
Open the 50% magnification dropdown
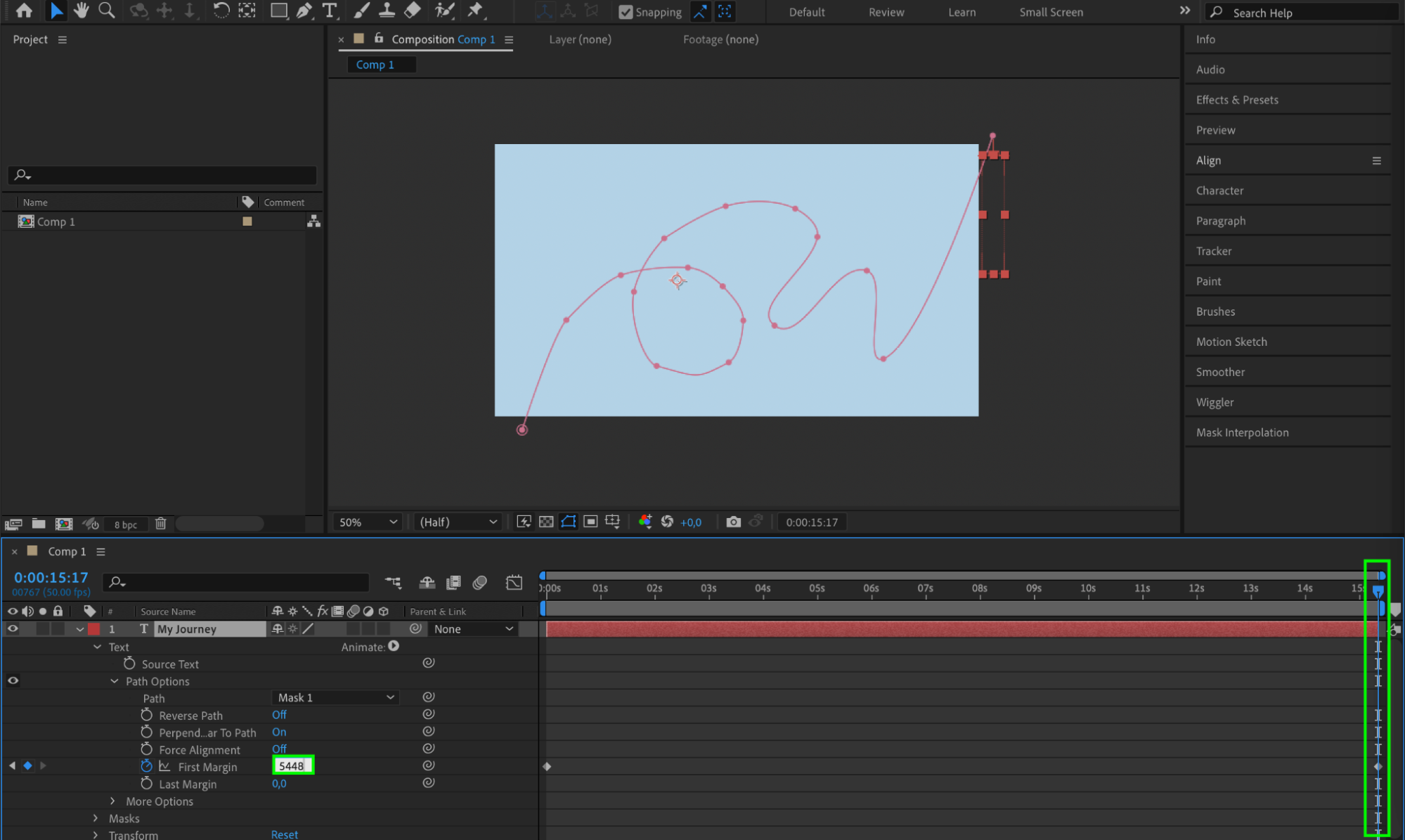click(368, 522)
